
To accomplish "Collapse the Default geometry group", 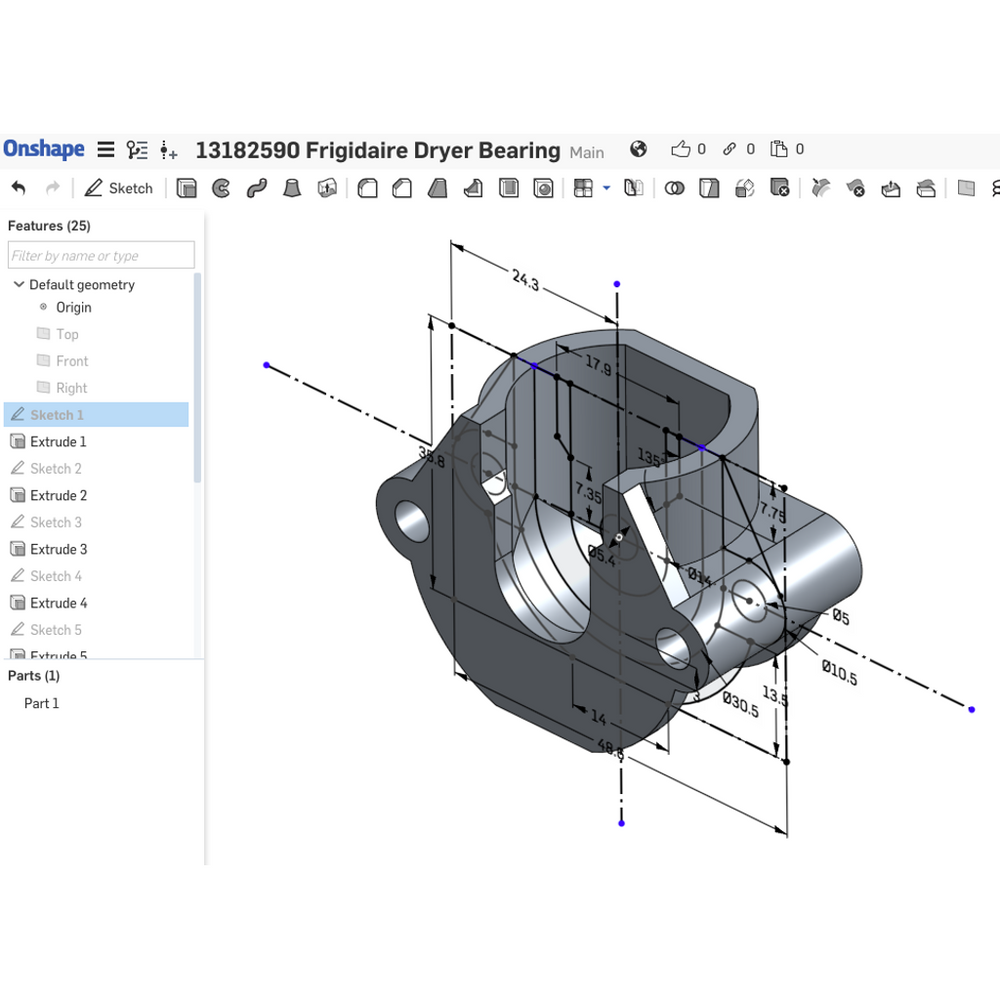I will [x=19, y=284].
